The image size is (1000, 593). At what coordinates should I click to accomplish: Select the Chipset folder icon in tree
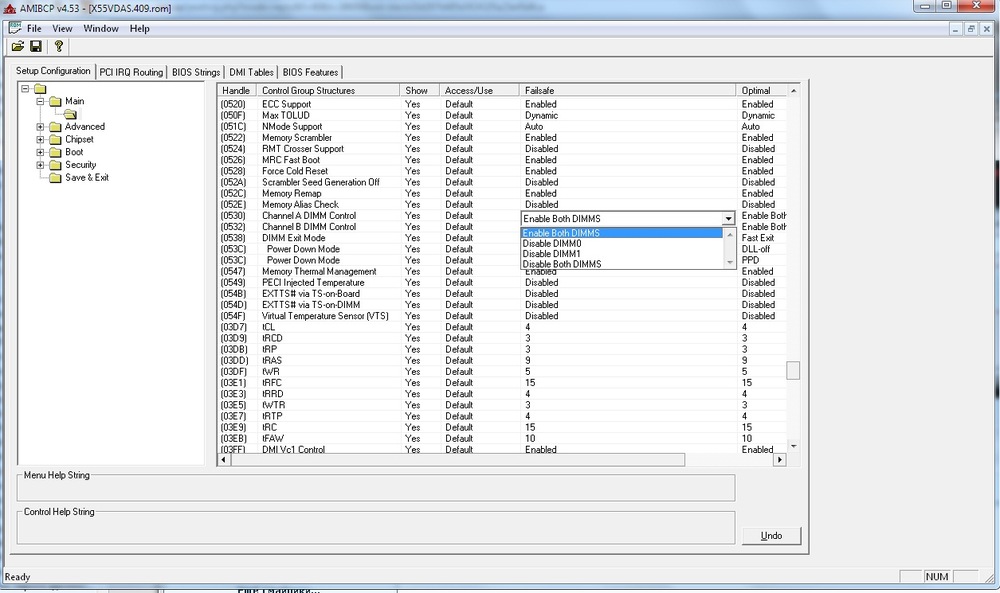coord(55,140)
